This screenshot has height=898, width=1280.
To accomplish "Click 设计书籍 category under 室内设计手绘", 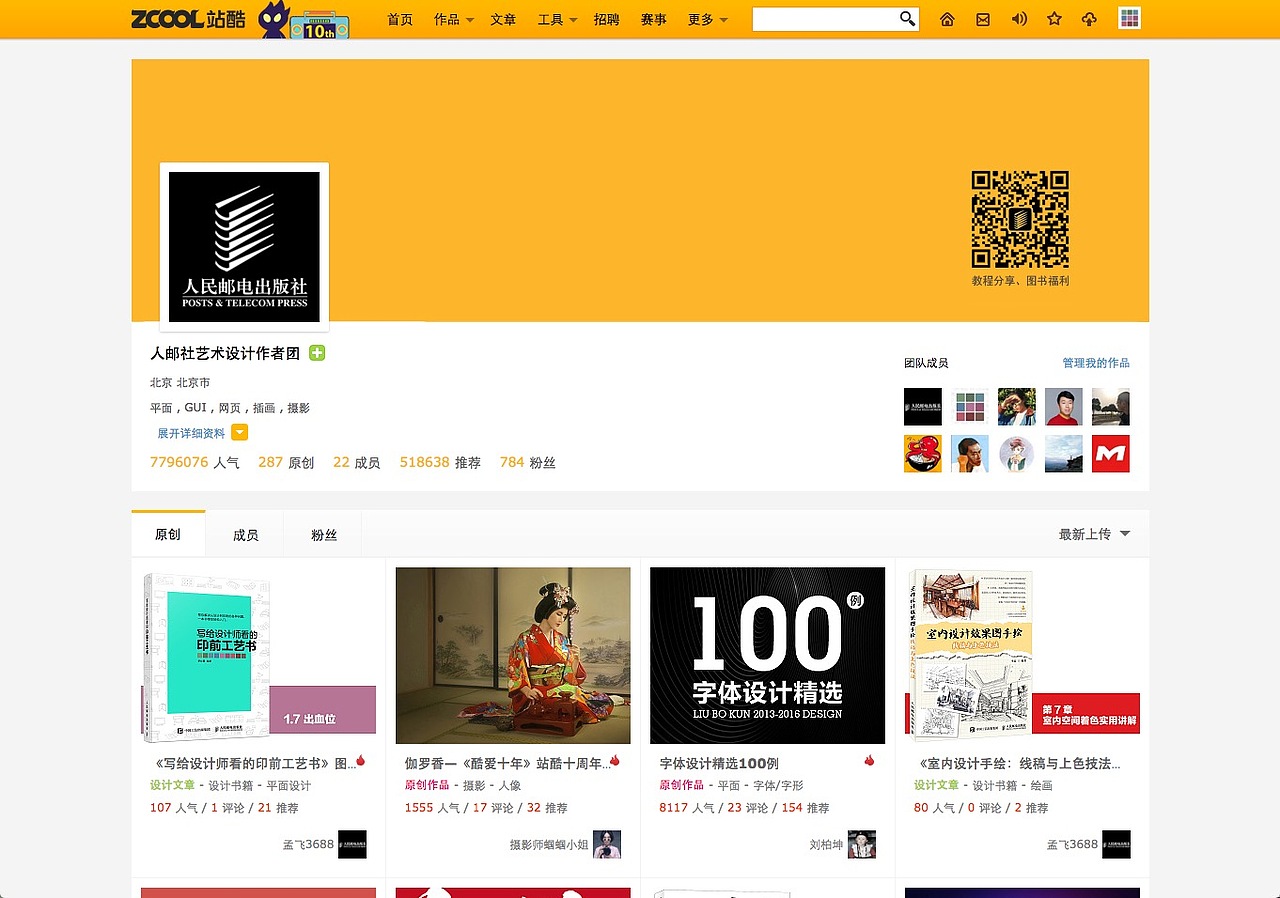I will tap(995, 785).
